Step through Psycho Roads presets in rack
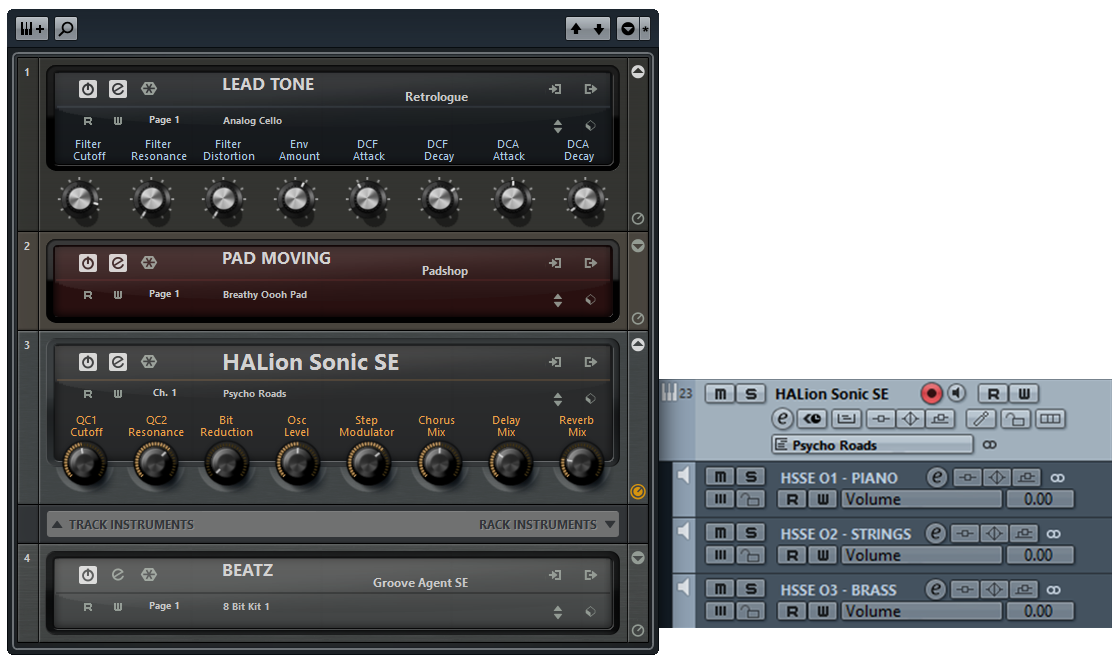This screenshot has height=662, width=1120. point(558,398)
